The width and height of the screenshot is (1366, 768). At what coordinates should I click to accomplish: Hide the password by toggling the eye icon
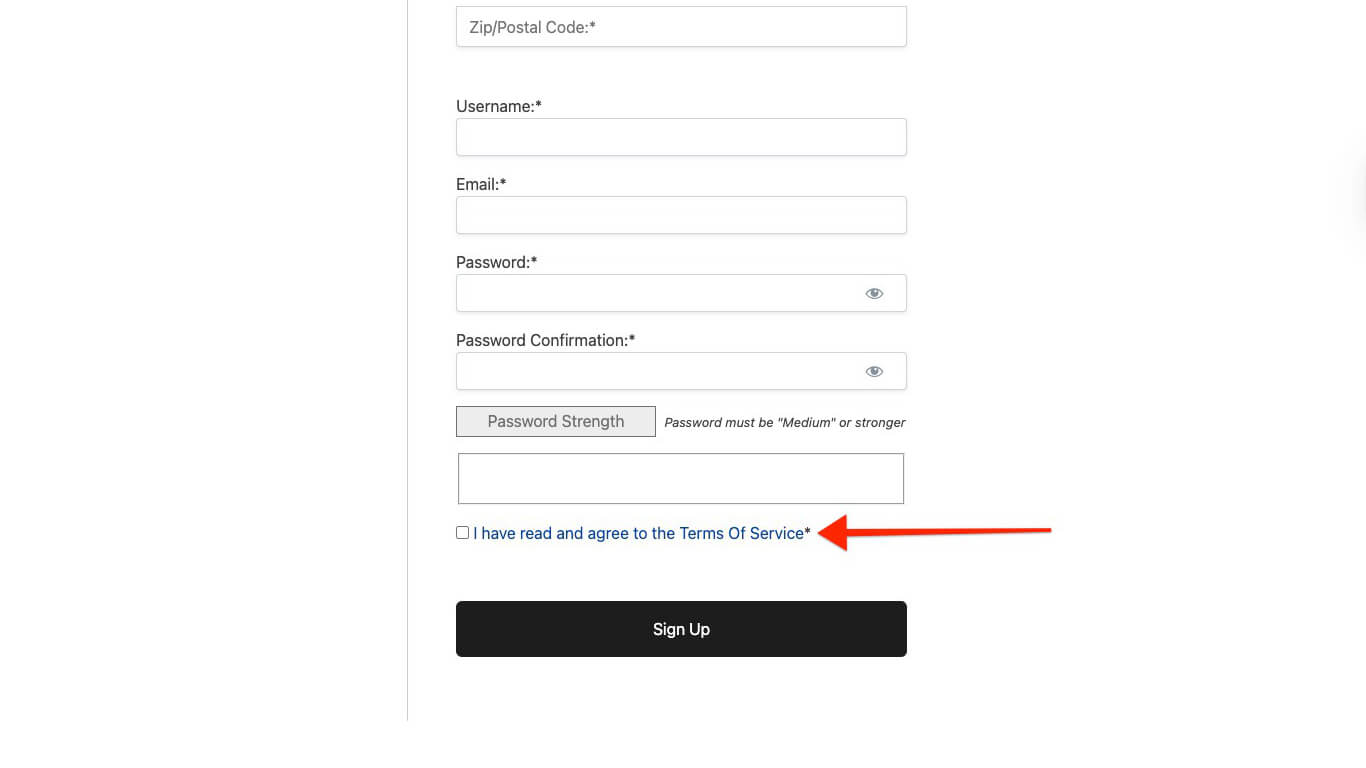873,293
